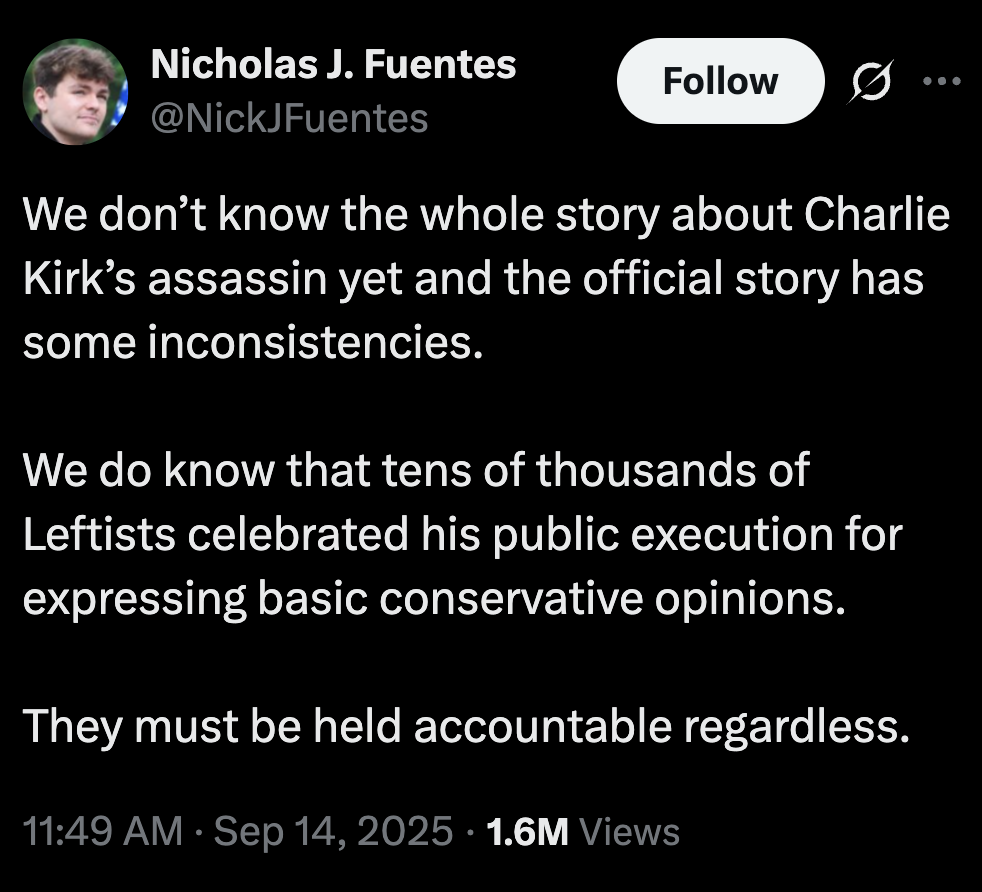Select the Views label

pyautogui.click(x=630, y=831)
